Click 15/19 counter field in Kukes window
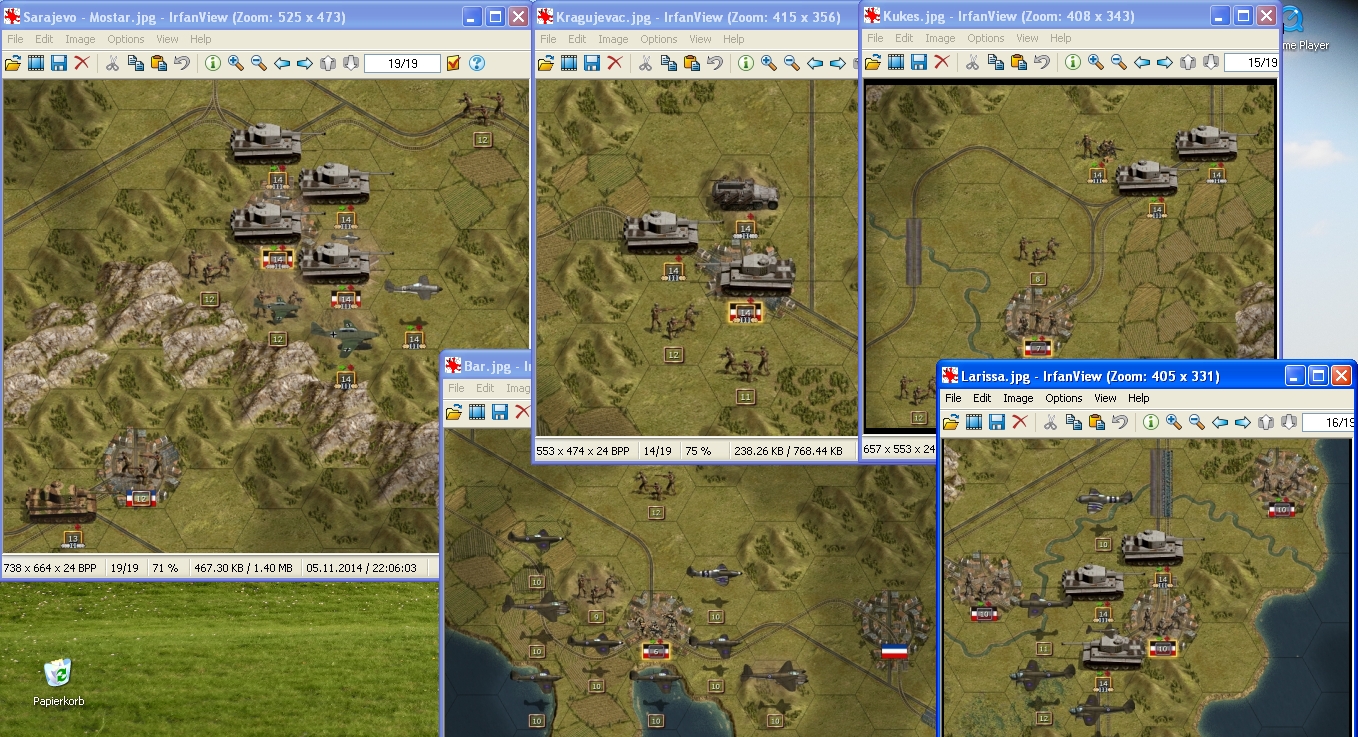Viewport: 1358px width, 737px height. tap(1251, 62)
